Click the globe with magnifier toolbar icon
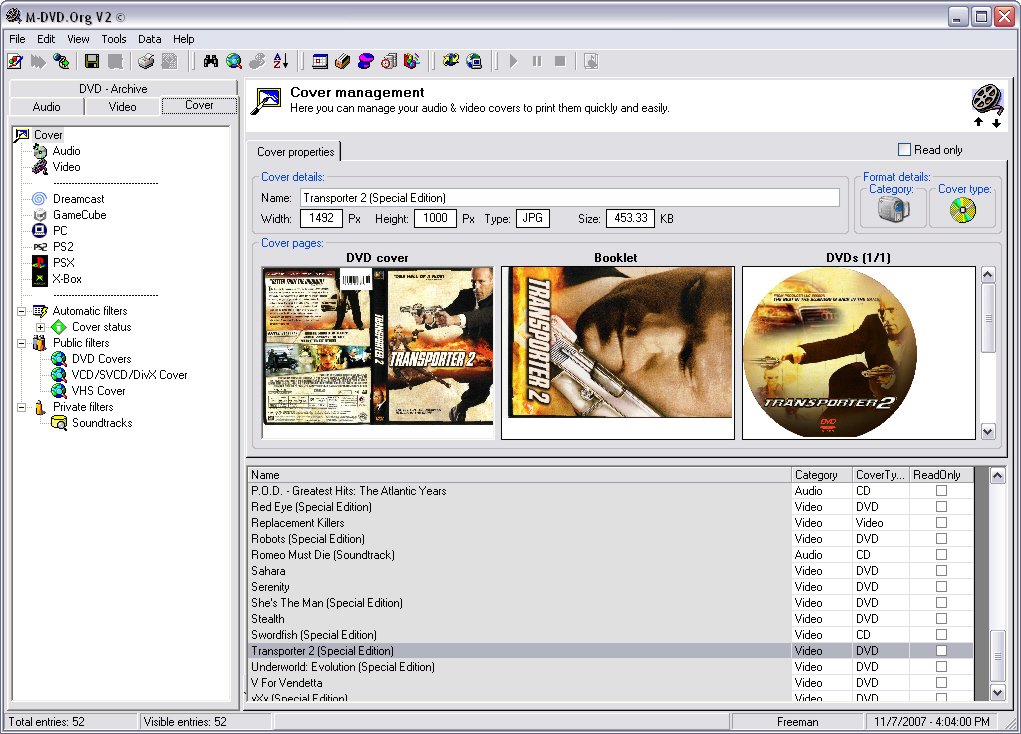Screen dimensions: 1021x734 (234, 61)
